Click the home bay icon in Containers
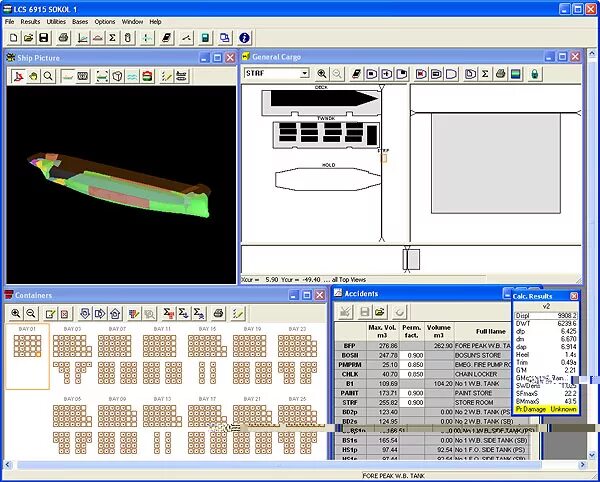Viewport: 600px width, 482px height. [x=115, y=314]
